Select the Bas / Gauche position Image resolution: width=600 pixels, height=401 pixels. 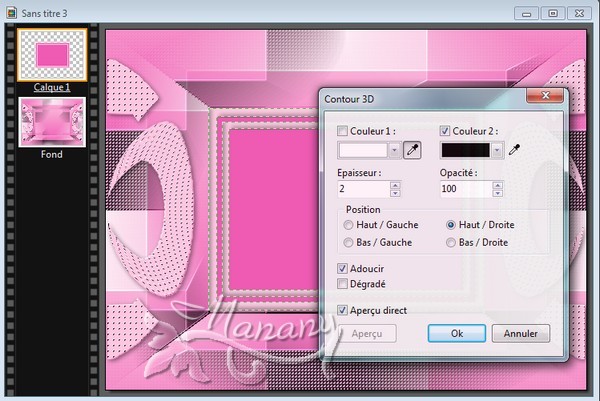click(348, 243)
